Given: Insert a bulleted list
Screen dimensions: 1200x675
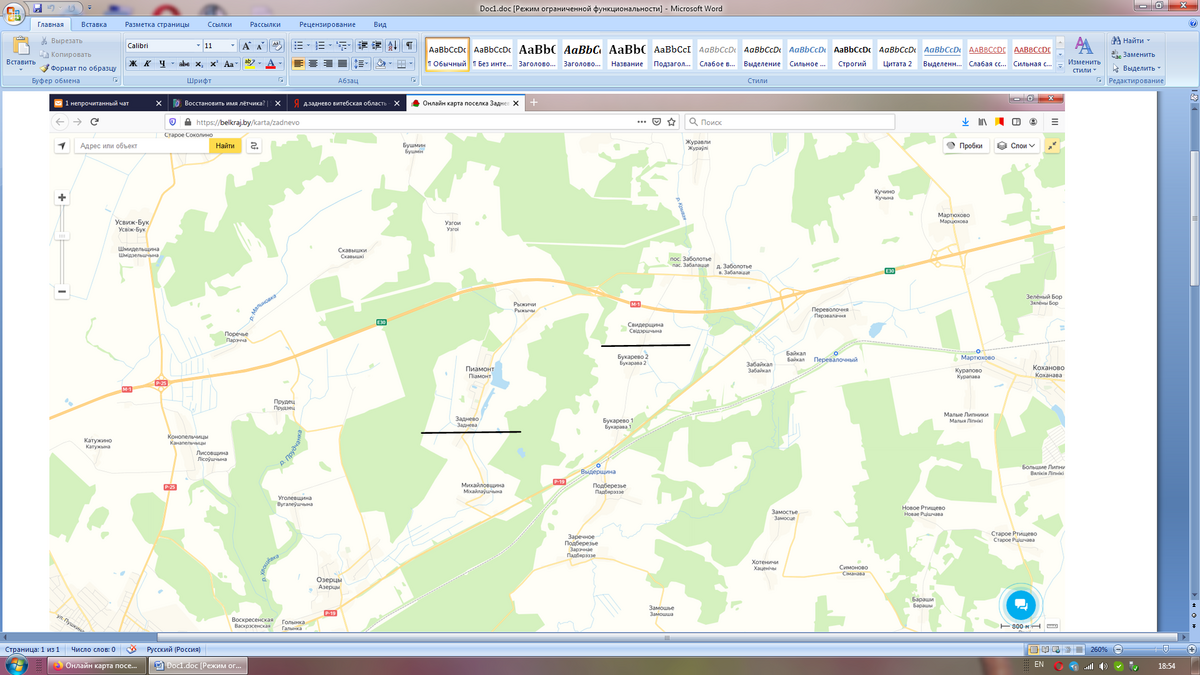Looking at the screenshot, I should pyautogui.click(x=300, y=45).
